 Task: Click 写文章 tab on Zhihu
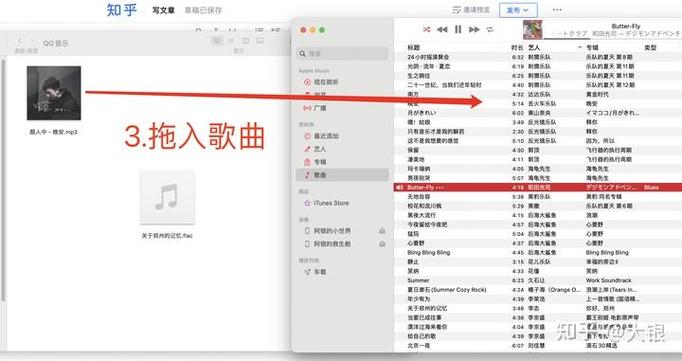pos(164,10)
